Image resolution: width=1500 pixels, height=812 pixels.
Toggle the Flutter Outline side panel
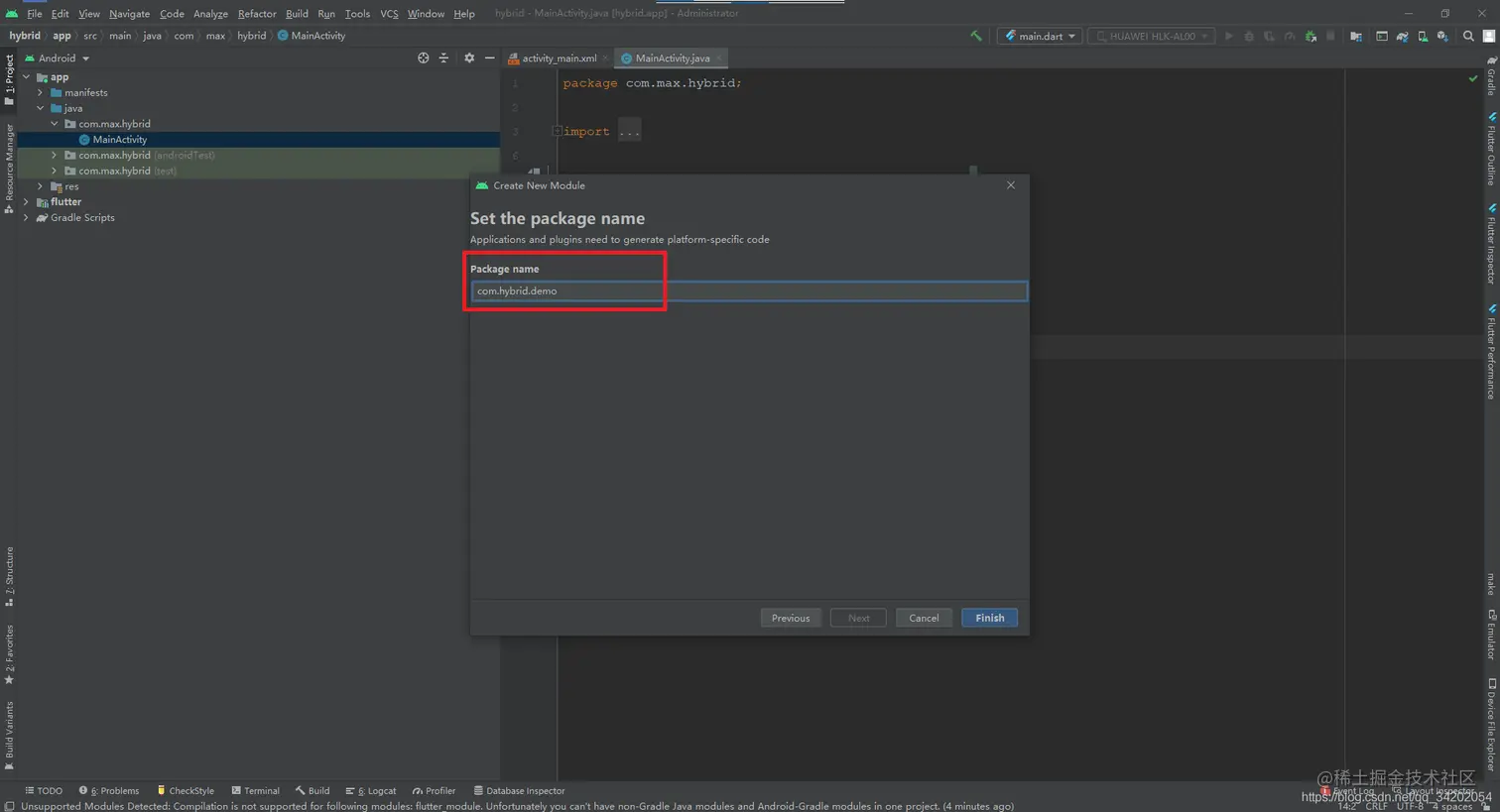click(1491, 149)
